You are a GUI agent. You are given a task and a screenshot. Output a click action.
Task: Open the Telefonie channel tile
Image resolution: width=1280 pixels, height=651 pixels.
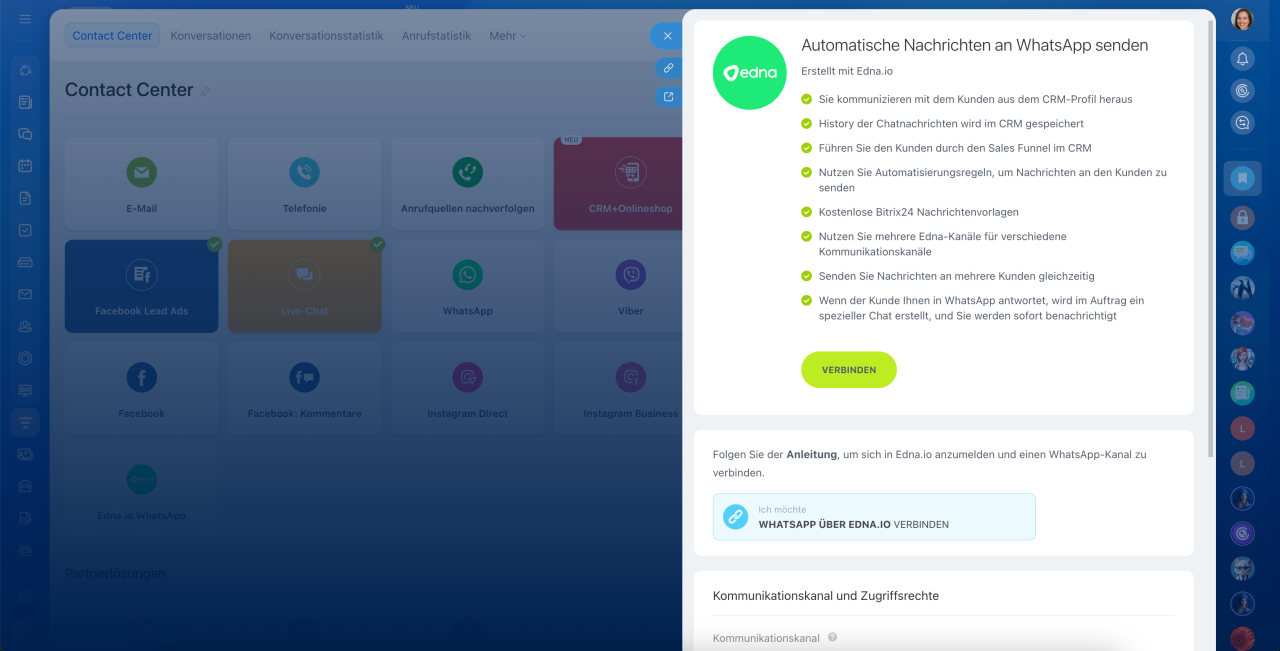coord(304,183)
